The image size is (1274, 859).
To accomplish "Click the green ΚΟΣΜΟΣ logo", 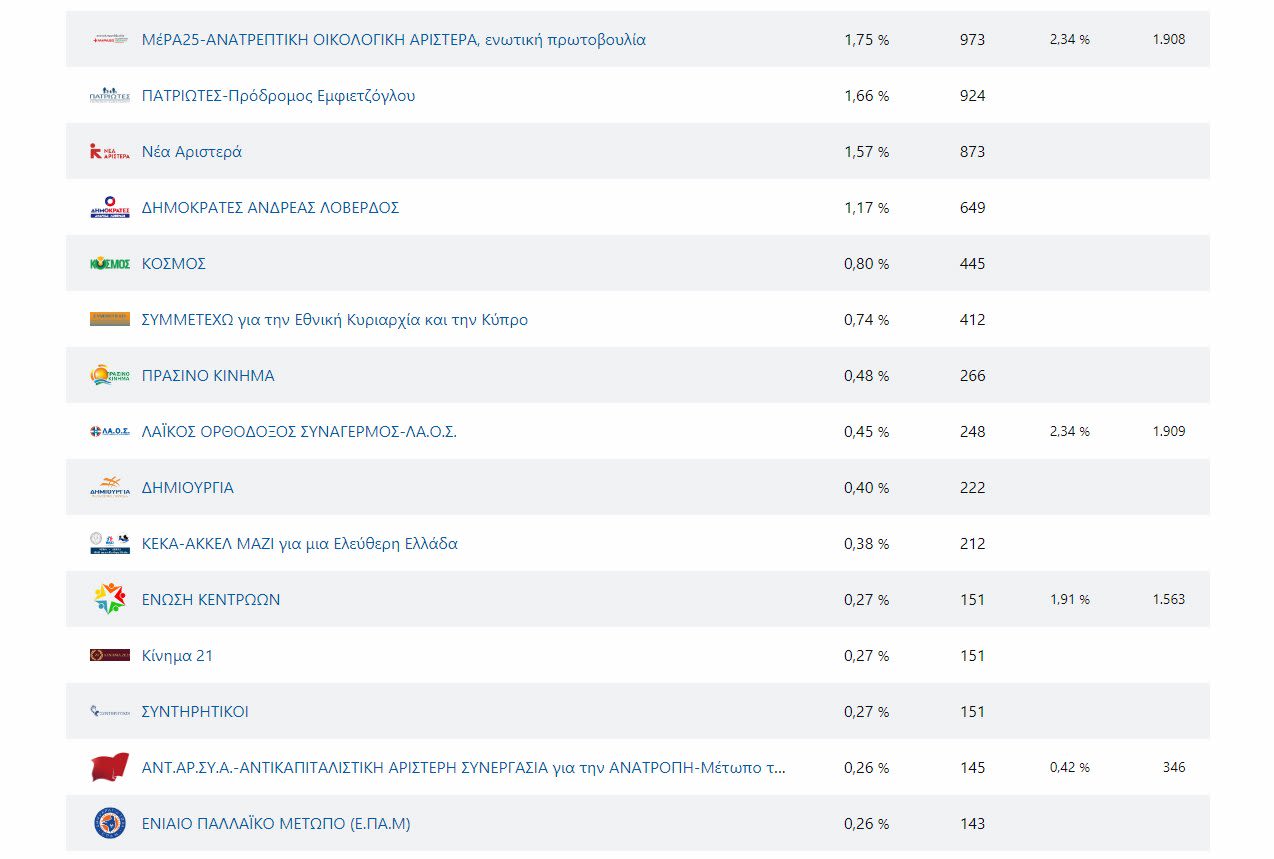I will click(110, 264).
